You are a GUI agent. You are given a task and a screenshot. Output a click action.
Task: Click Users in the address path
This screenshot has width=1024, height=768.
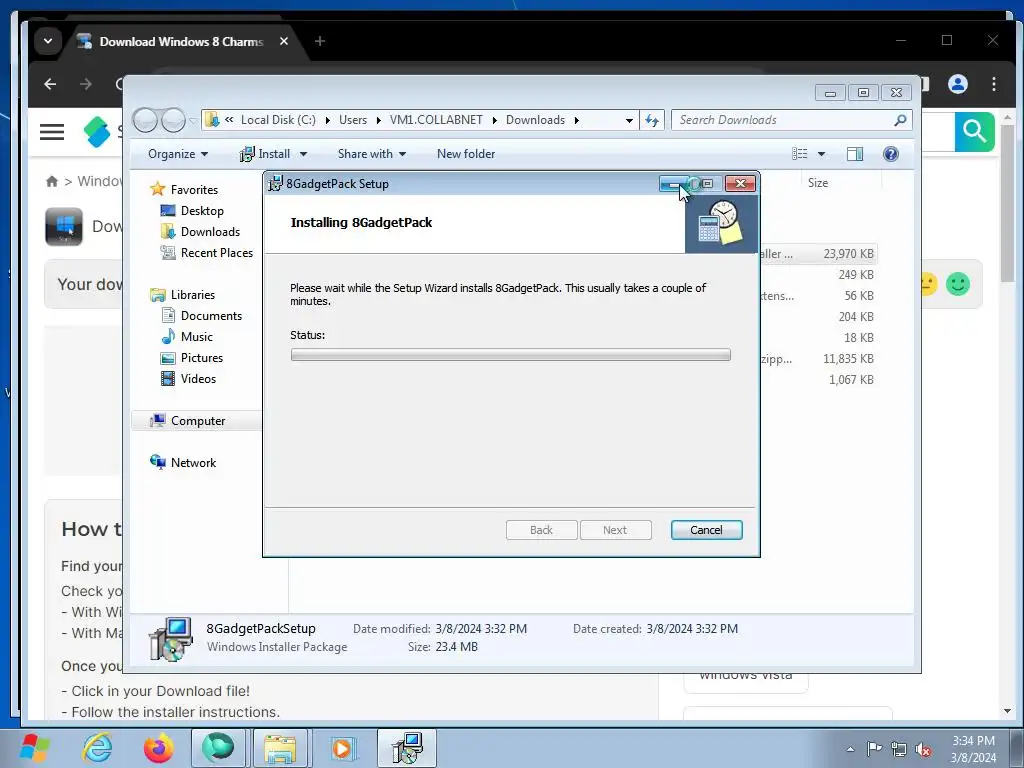click(x=353, y=120)
